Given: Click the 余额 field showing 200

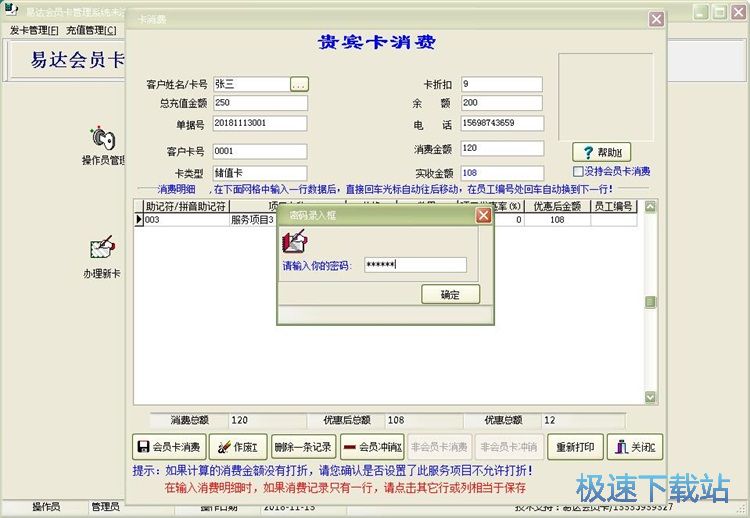Looking at the screenshot, I should (502, 102).
